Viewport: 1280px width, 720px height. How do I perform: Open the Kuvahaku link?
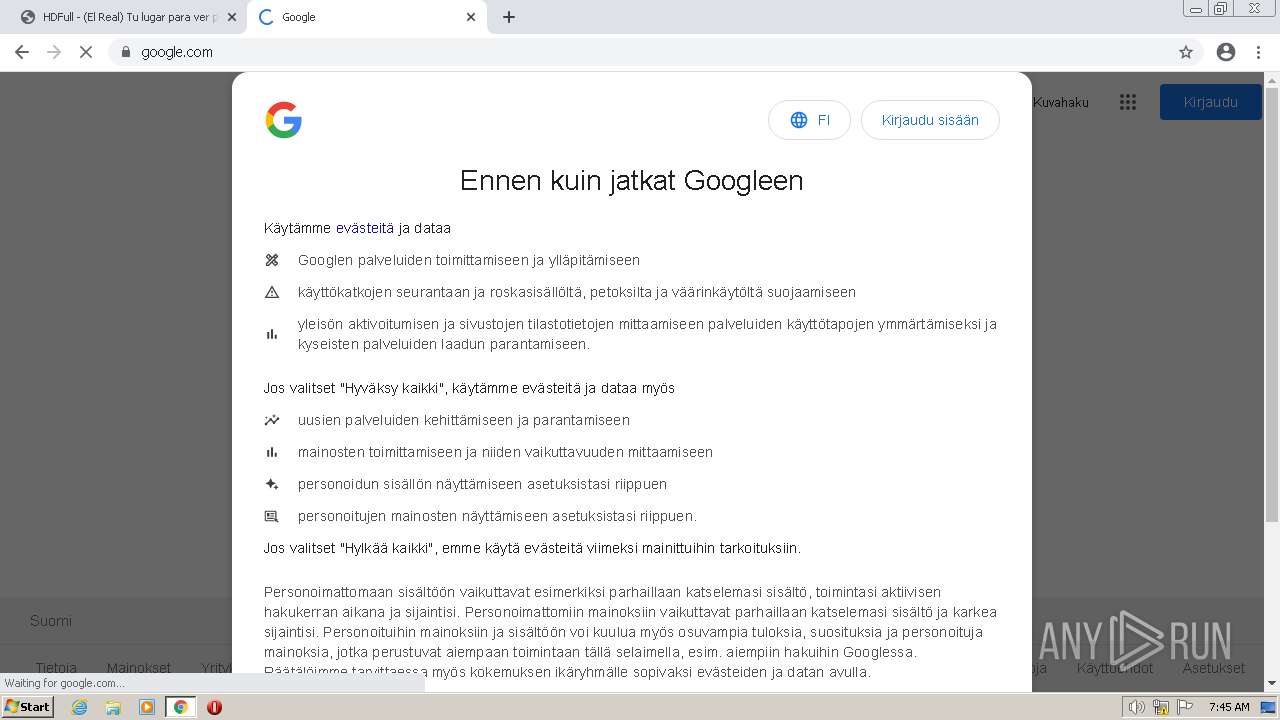click(x=1060, y=102)
